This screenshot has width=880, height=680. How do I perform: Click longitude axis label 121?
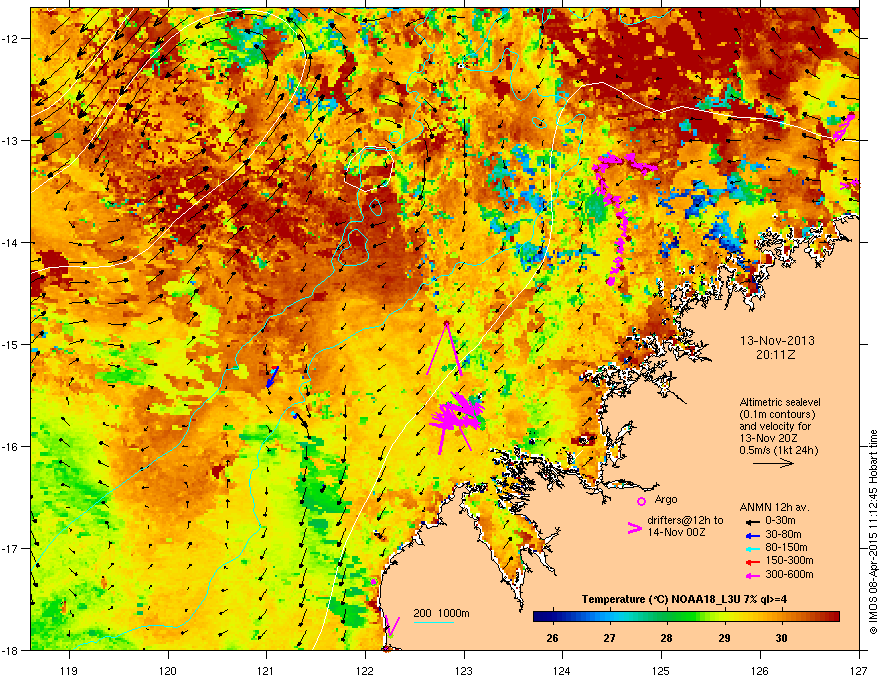[266, 670]
